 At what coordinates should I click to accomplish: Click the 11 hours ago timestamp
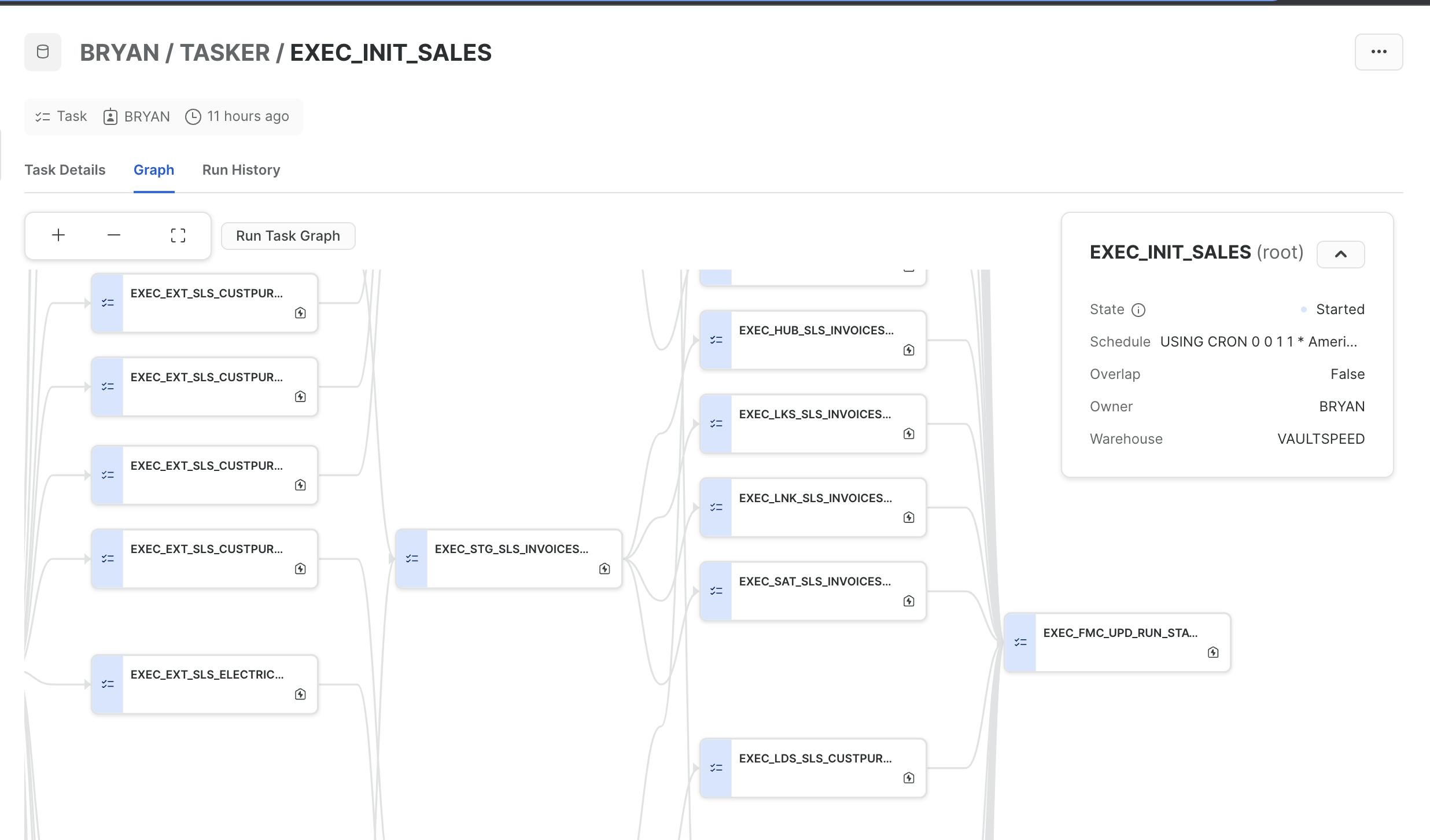[x=248, y=116]
